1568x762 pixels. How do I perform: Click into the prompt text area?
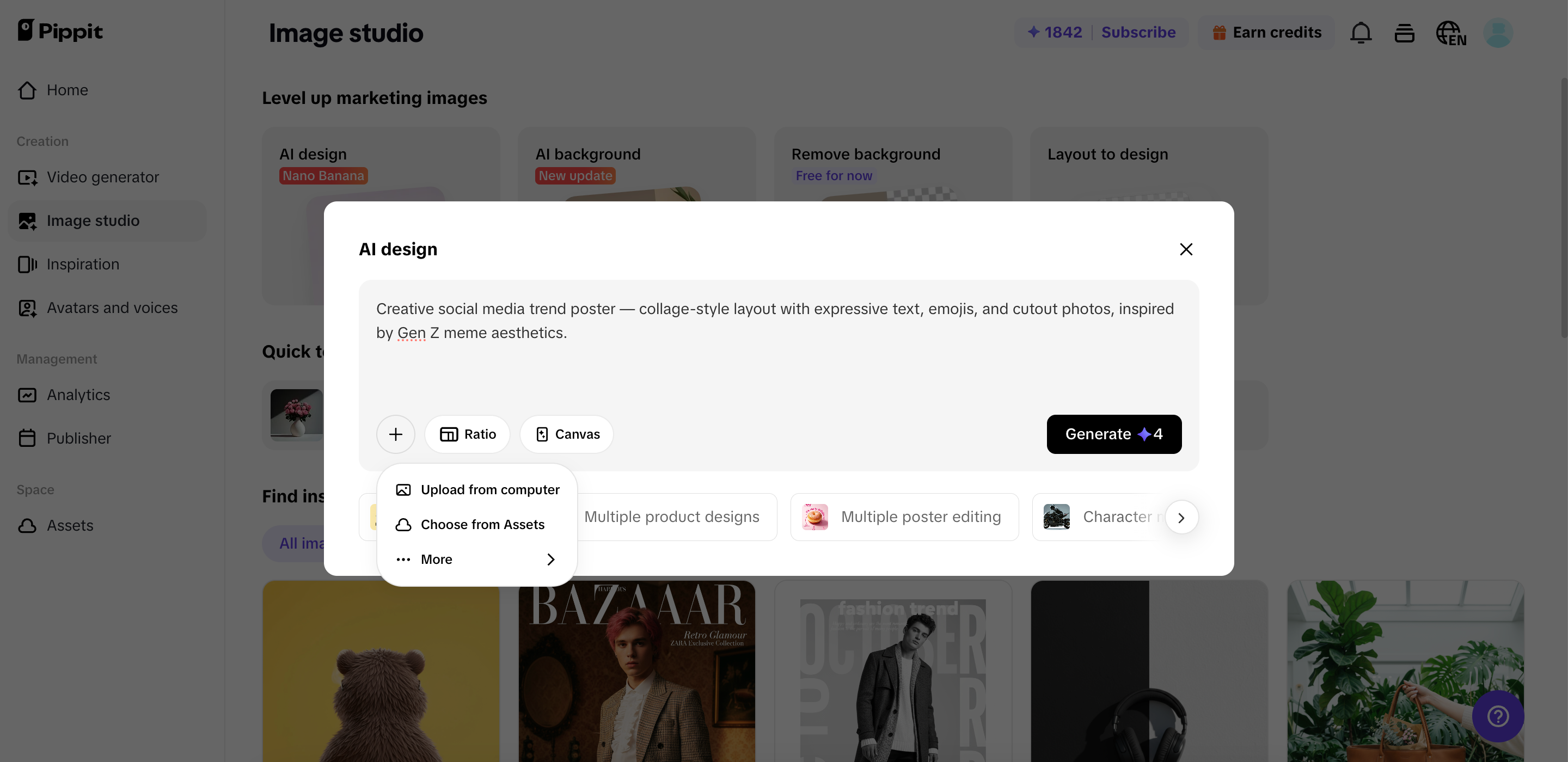pyautogui.click(x=778, y=359)
